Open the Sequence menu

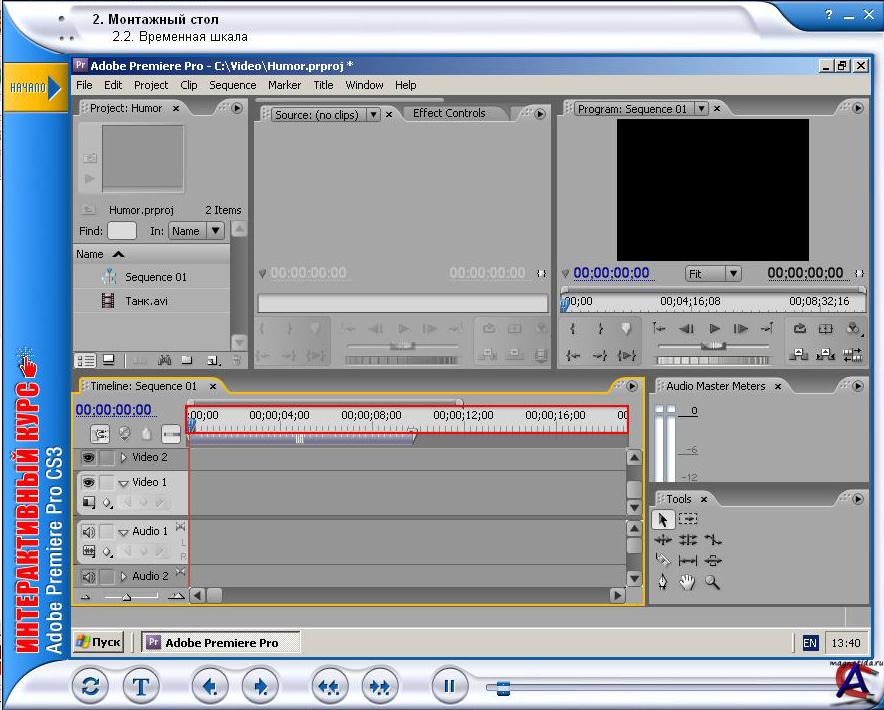(x=232, y=85)
